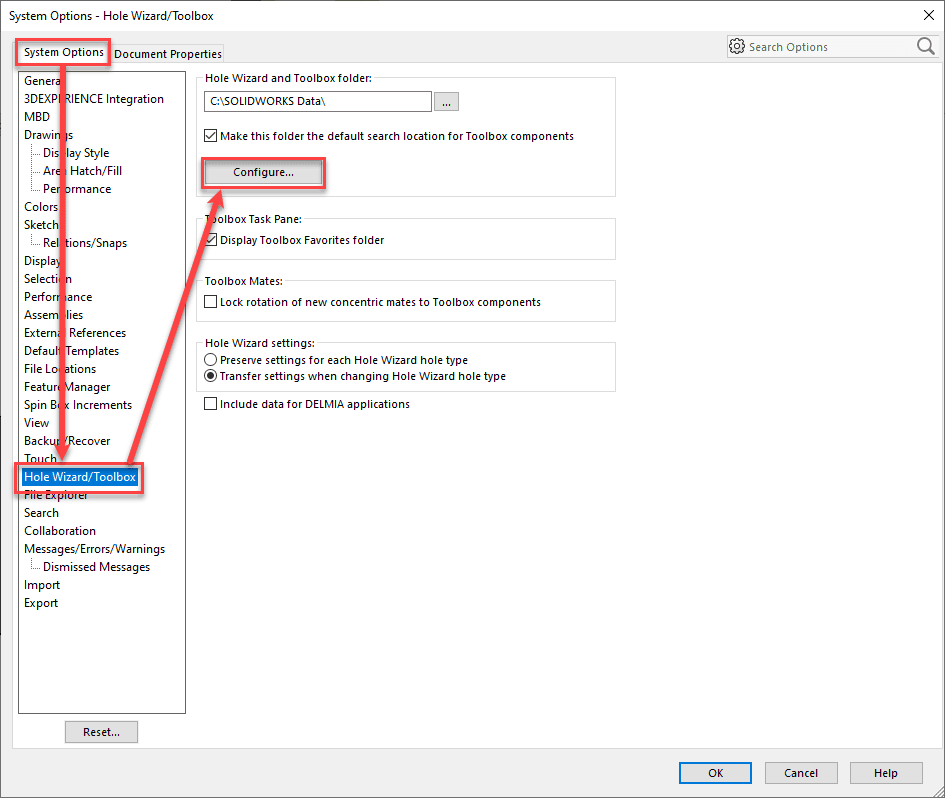Select Transfer settings when changing hole type
This screenshot has height=798, width=945.
click(x=210, y=376)
